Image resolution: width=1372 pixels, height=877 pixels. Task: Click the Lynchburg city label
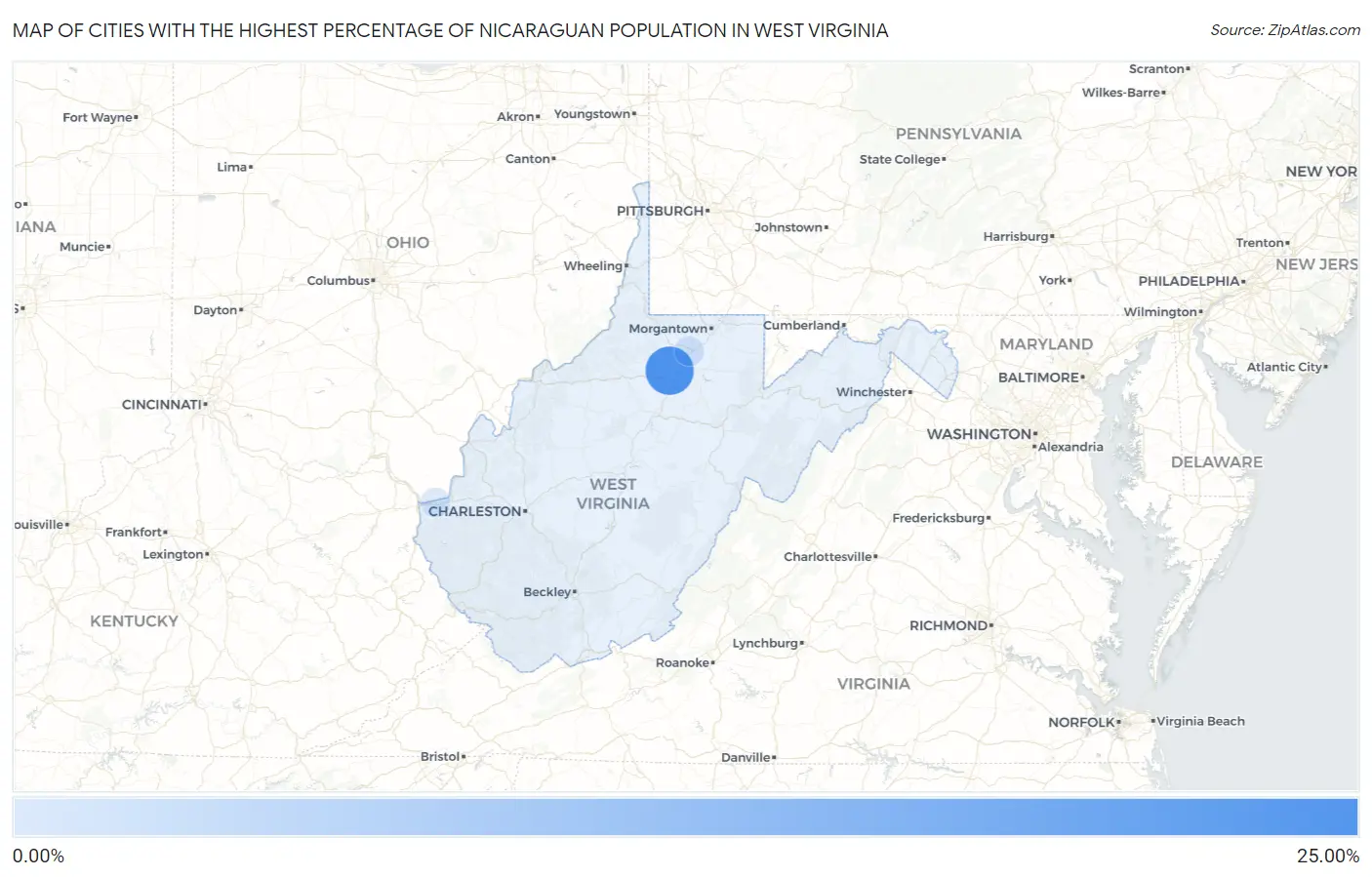(766, 643)
